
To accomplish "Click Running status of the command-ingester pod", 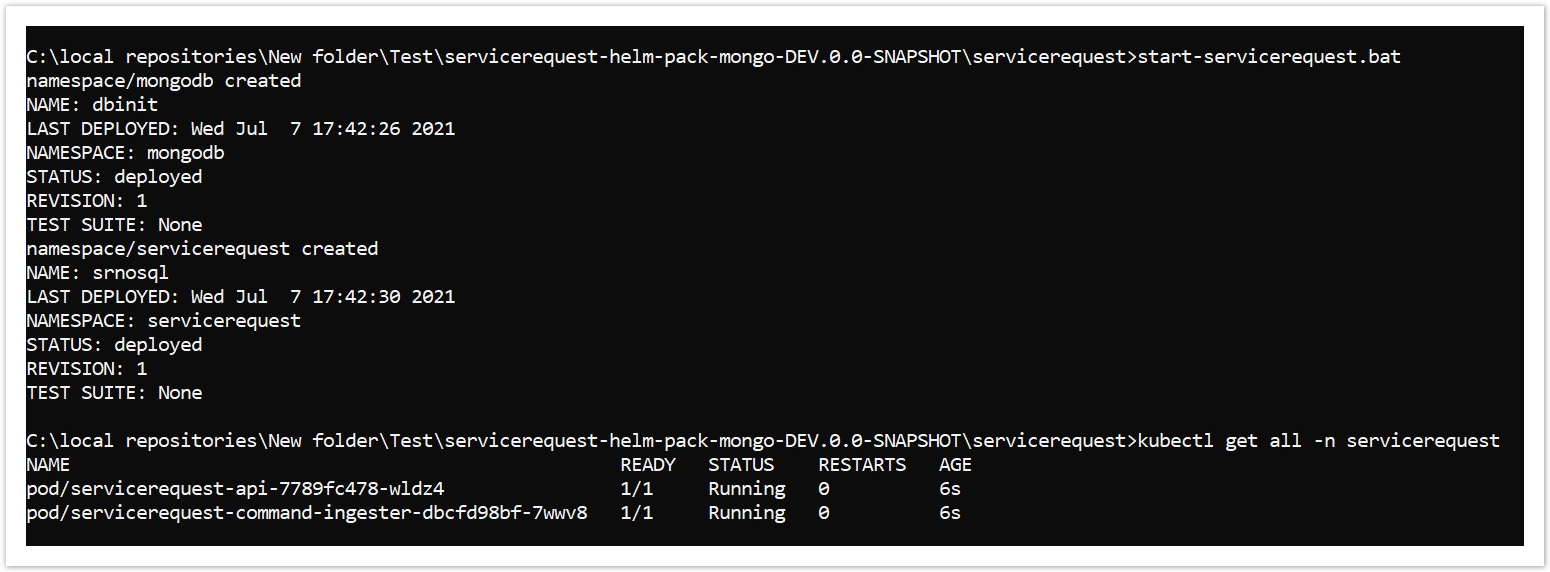I will [x=746, y=513].
